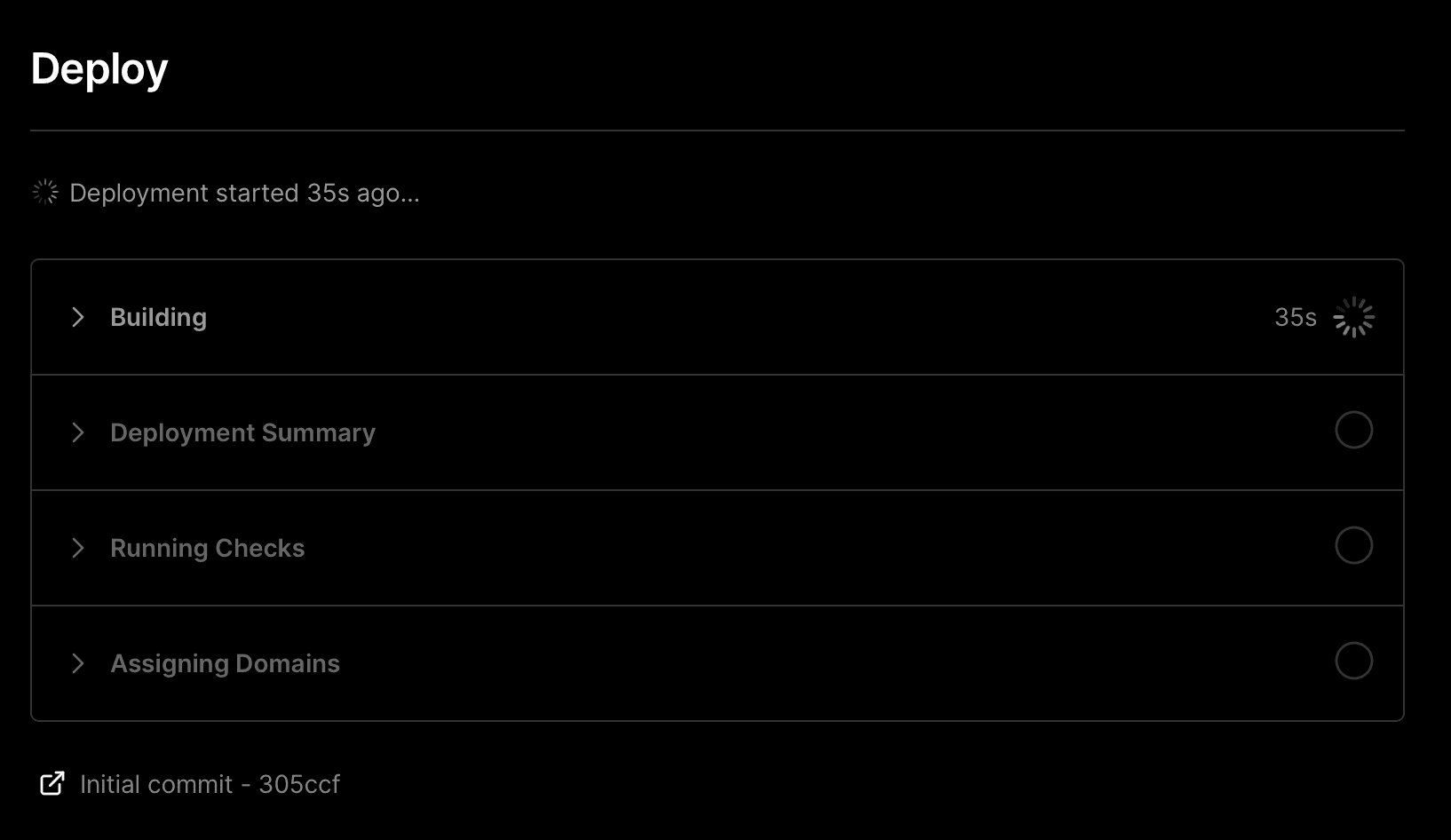Select the Running Checks step label
Viewport: 1451px width, 840px height.
[207, 548]
